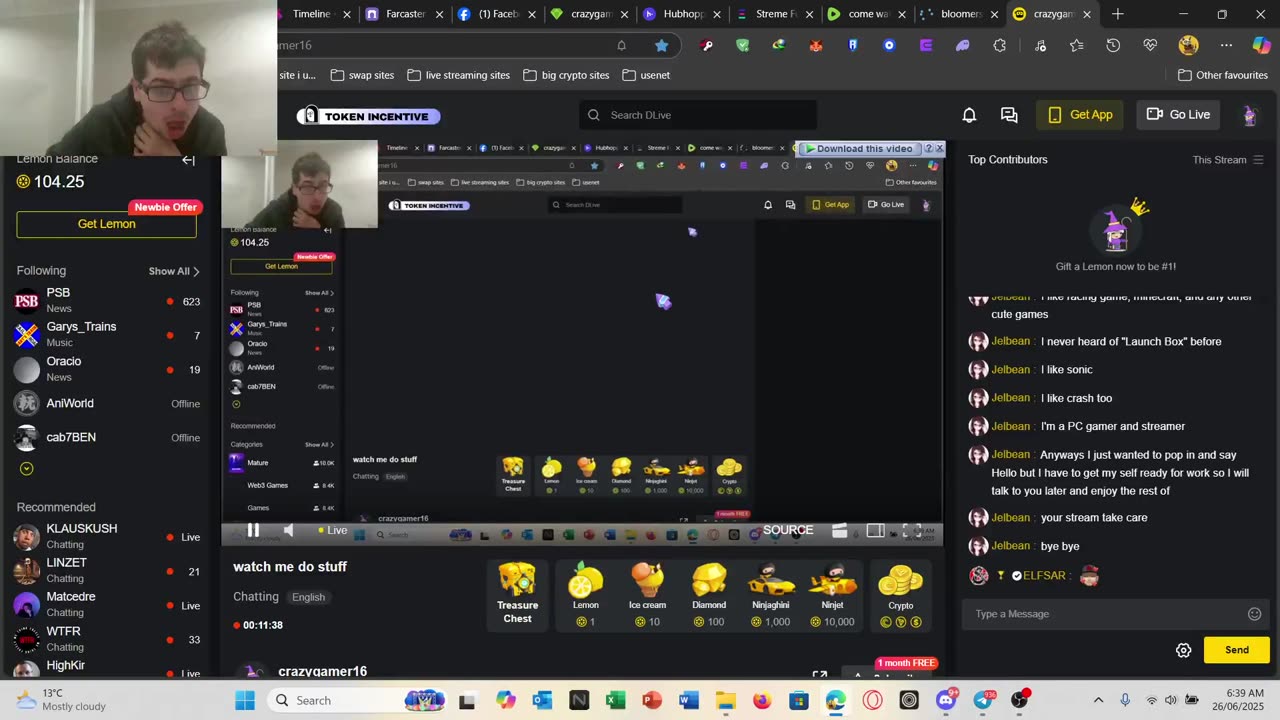Open Telegram from the taskbar

(983, 700)
